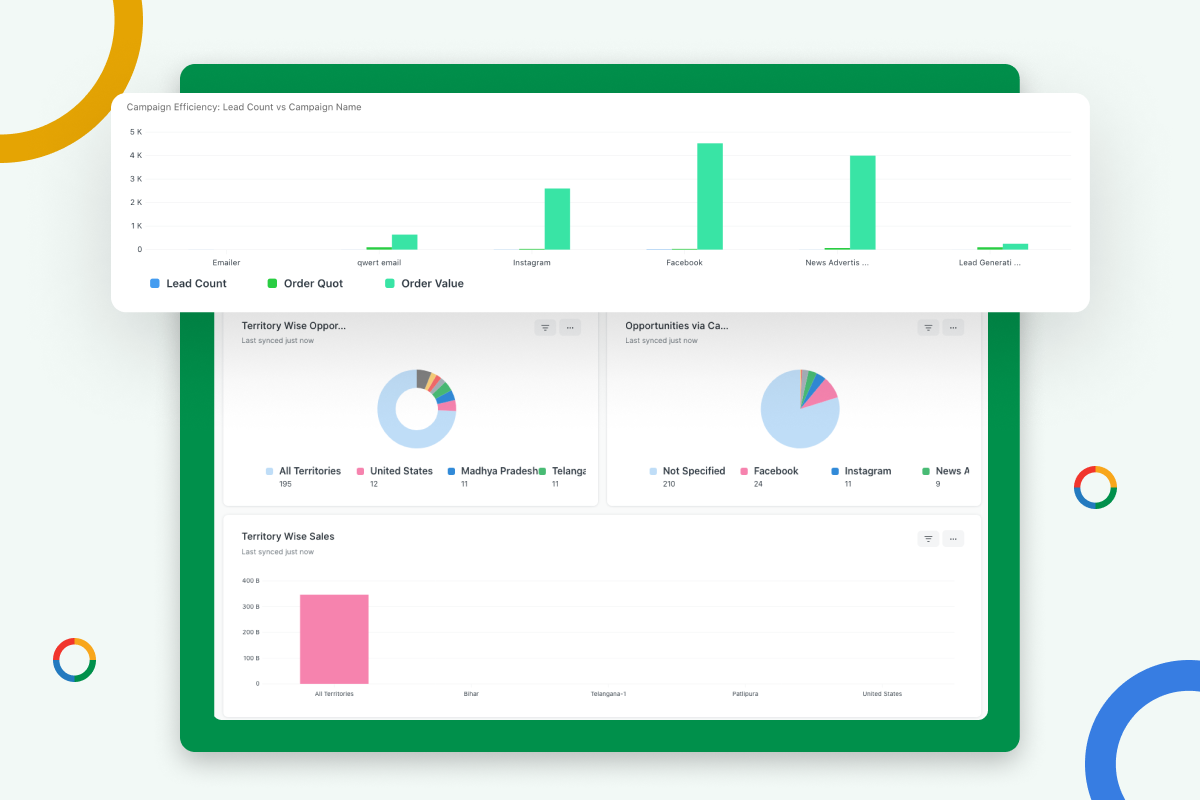Click 'United States' axis label in sales chart

[x=882, y=694]
